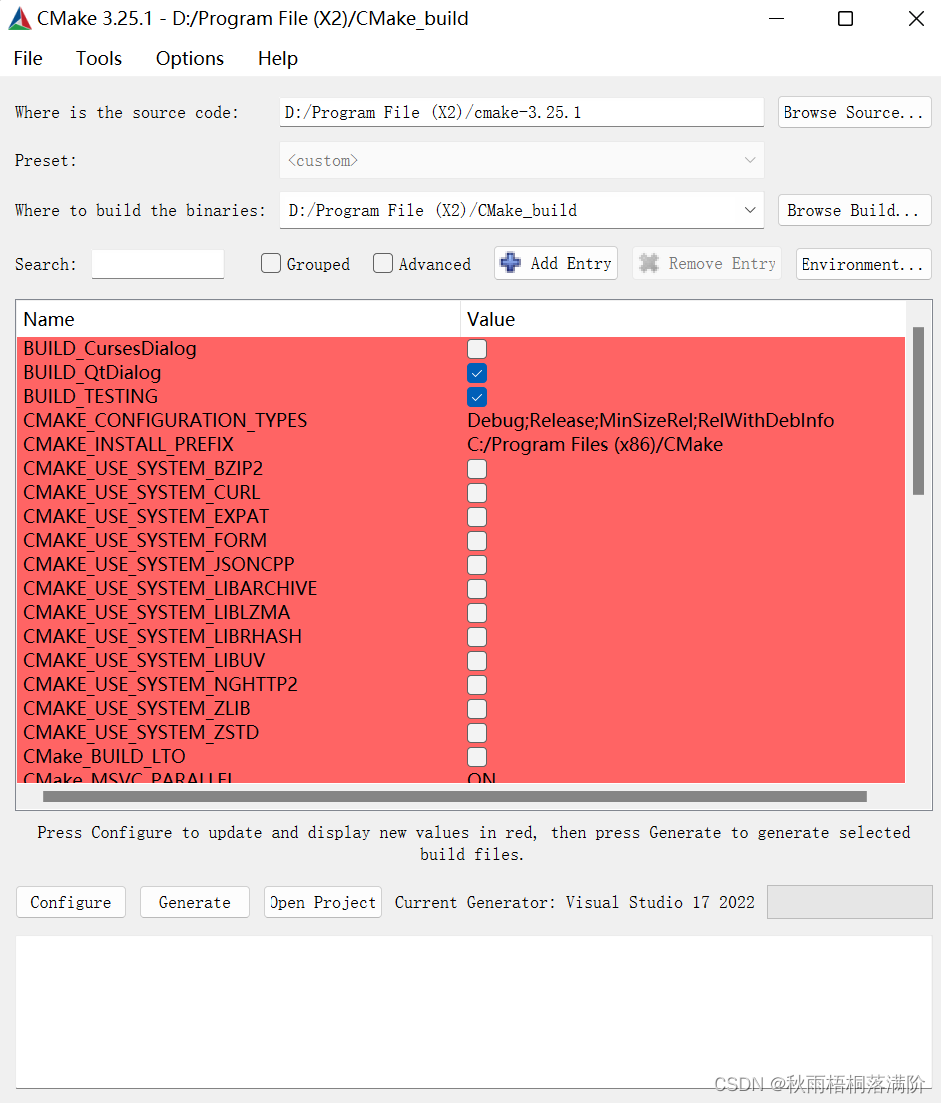
Task: Click the vertical scrollbar of entries list
Action: [918, 411]
